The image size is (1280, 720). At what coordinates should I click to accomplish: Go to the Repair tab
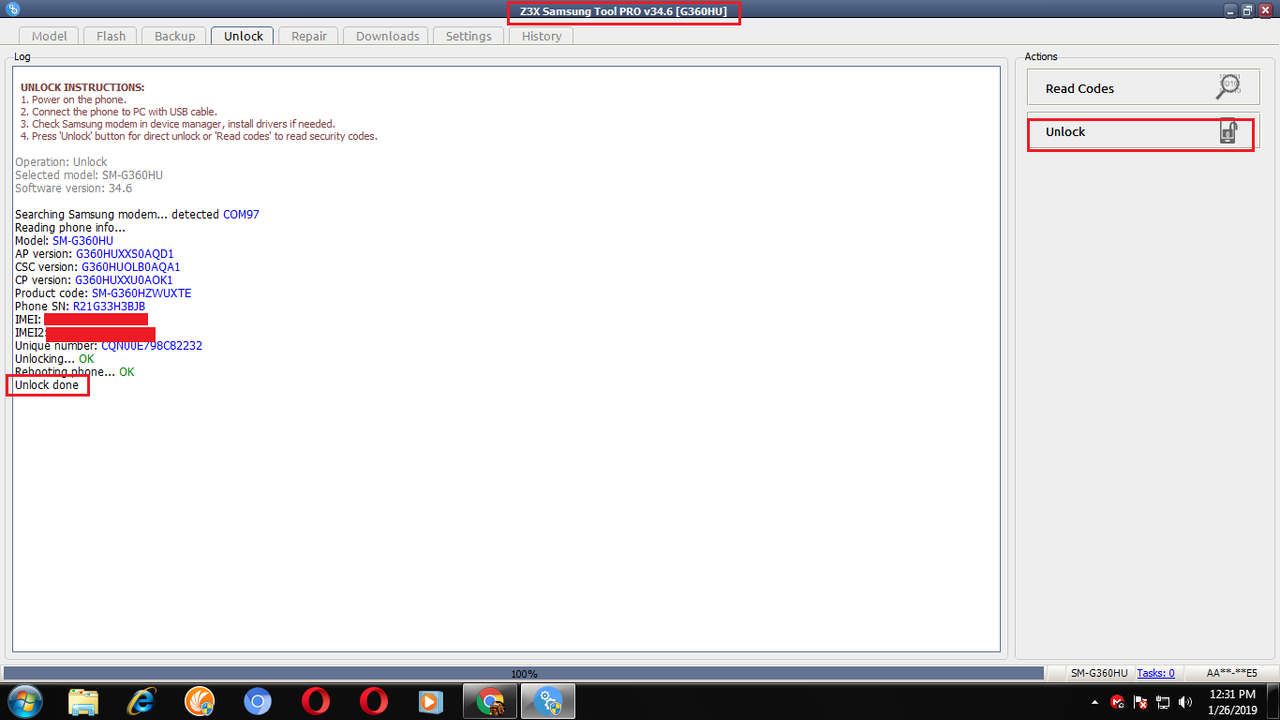tap(309, 36)
